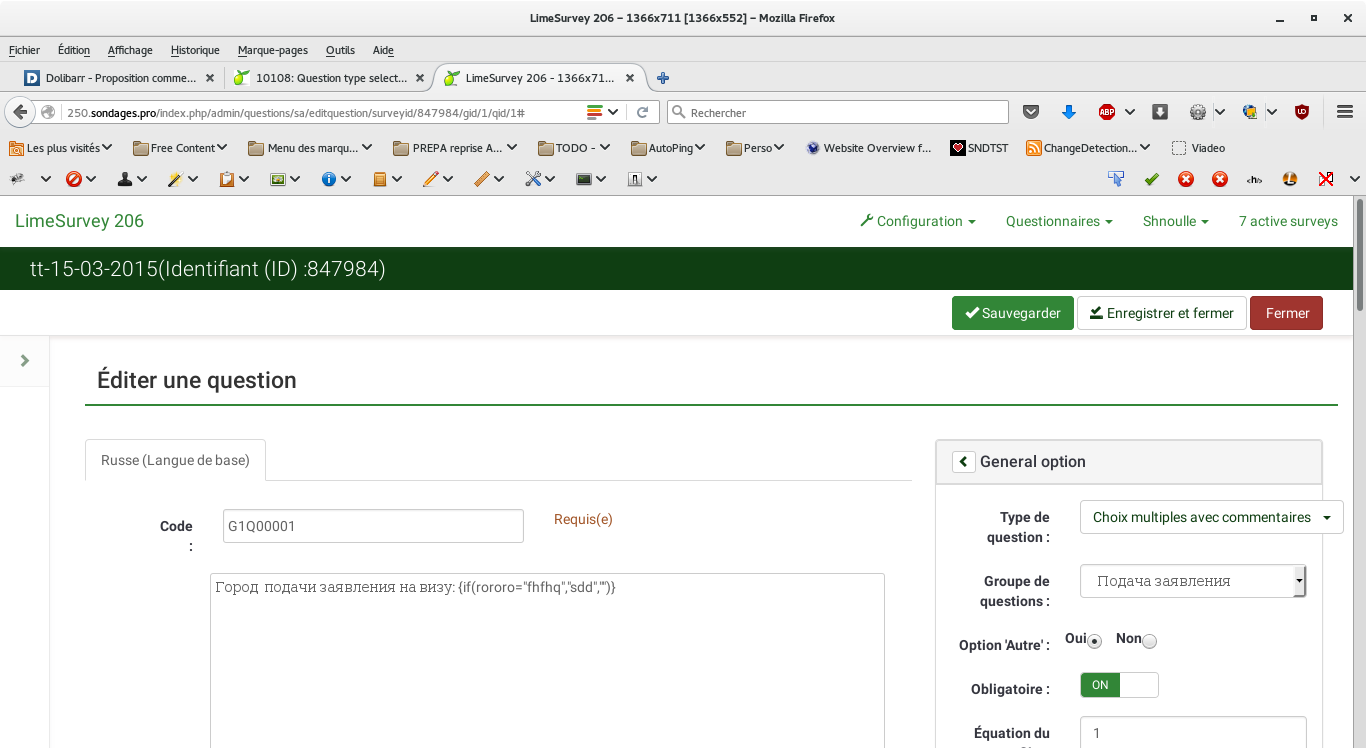Collapse General option panel with arrow icon
This screenshot has height=748, width=1366.
tap(963, 462)
